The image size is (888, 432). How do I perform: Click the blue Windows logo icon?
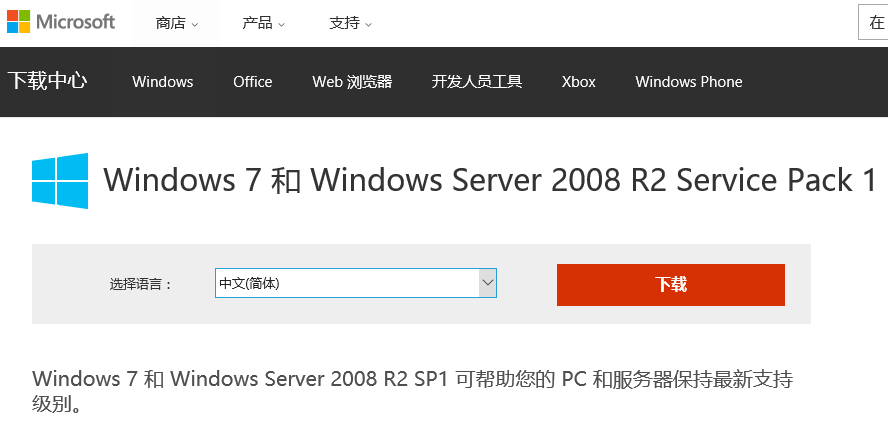[60, 181]
